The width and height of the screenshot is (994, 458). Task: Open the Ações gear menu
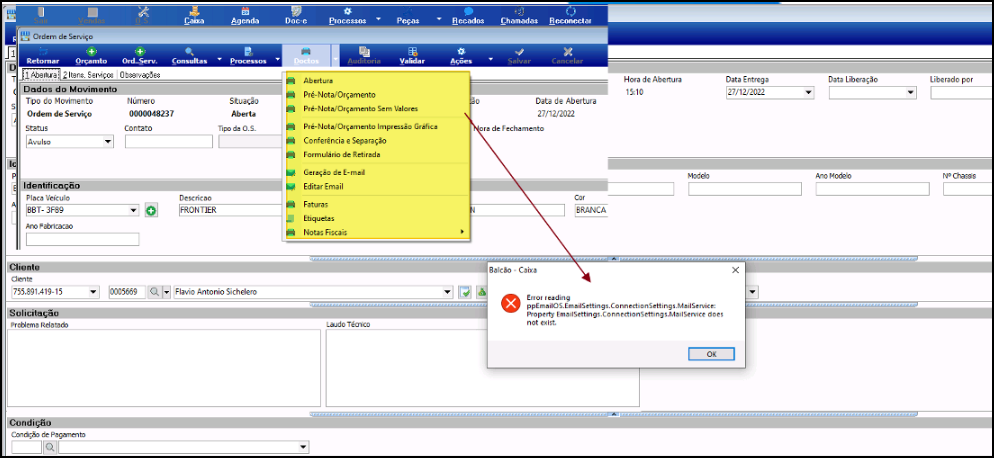(x=460, y=51)
